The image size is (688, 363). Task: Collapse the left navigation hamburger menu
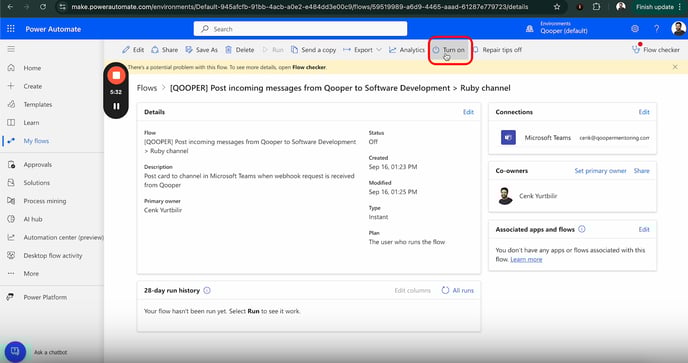click(11, 49)
